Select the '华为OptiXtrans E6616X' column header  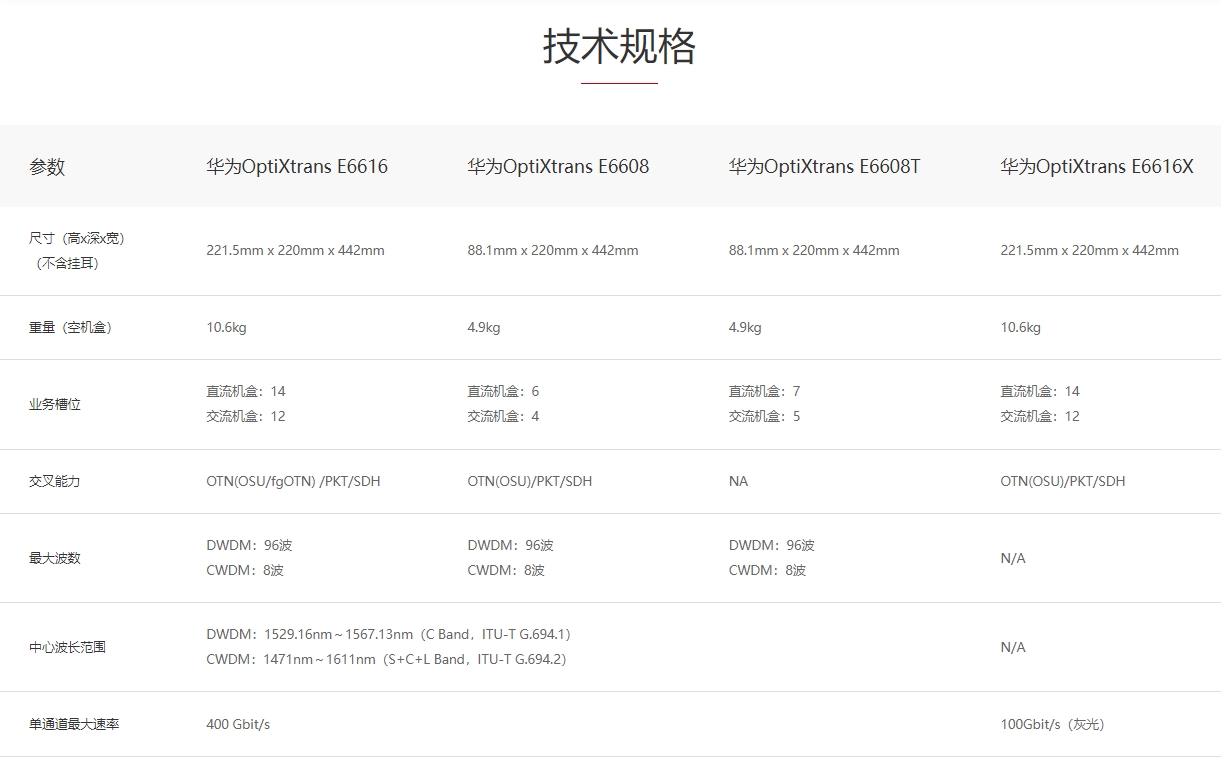(x=1097, y=167)
